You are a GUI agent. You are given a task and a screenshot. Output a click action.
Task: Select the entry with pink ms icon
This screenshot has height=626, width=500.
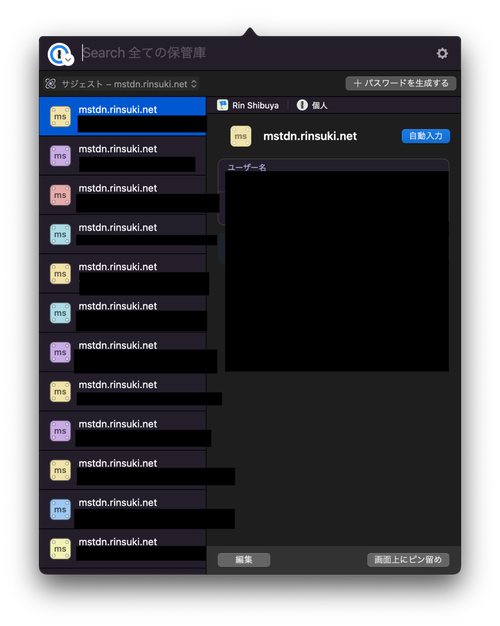coord(123,195)
